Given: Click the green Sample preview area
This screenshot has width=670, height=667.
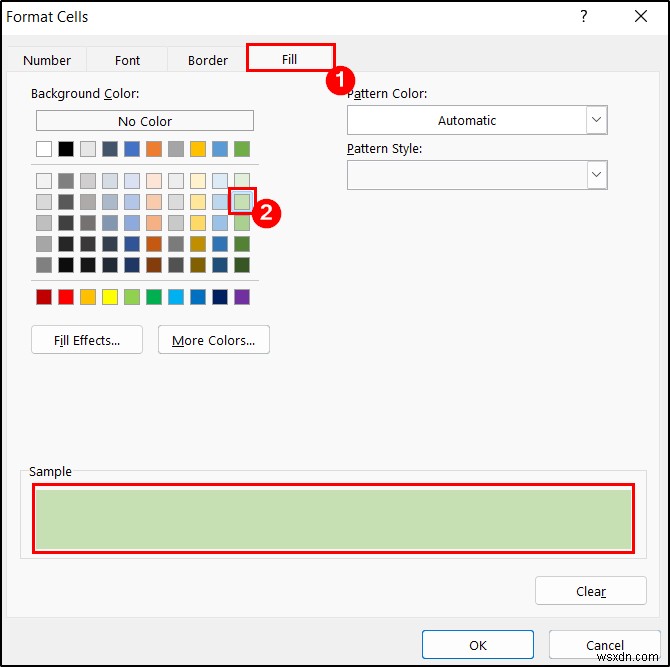Looking at the screenshot, I should tap(334, 518).
